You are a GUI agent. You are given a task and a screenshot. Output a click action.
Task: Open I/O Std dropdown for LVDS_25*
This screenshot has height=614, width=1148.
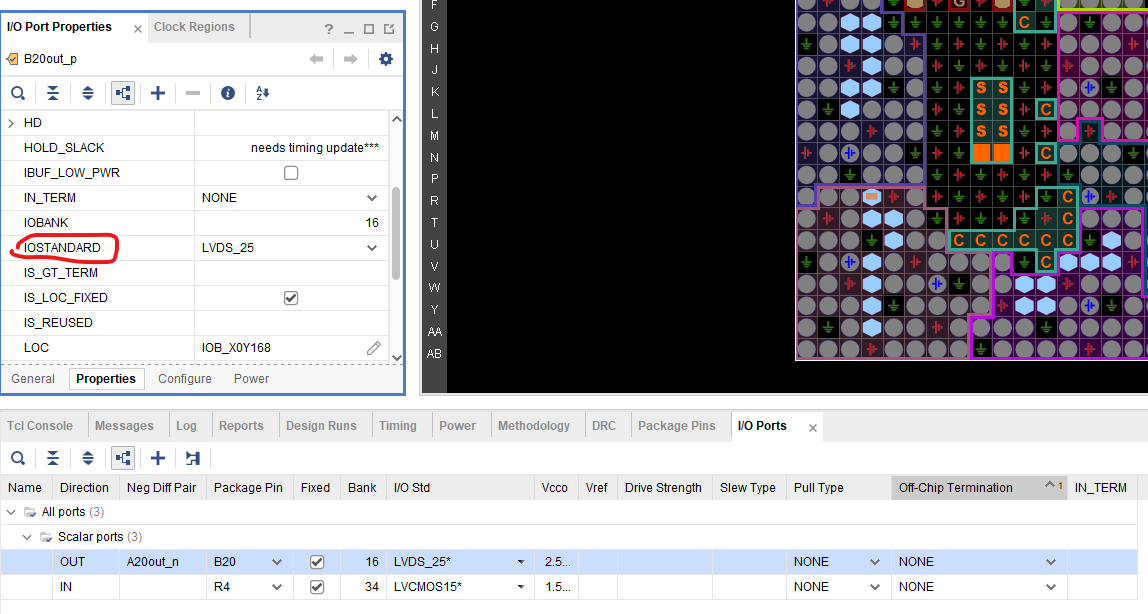coord(521,562)
